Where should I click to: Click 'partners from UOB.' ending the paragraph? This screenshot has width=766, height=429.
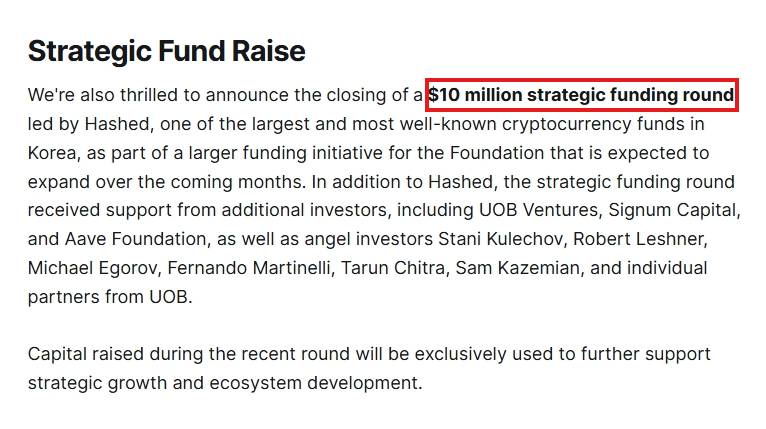point(110,297)
